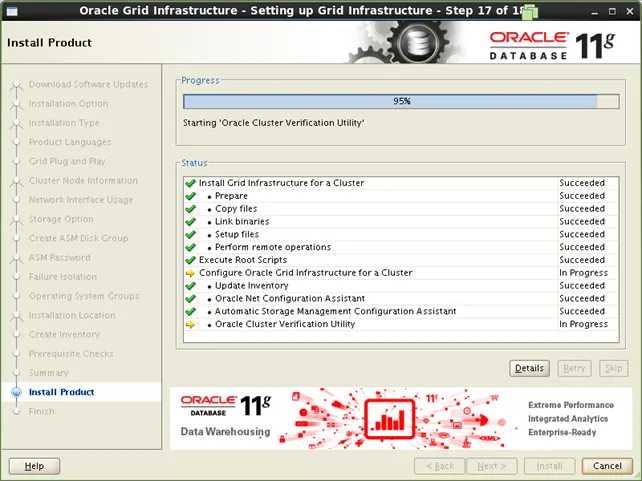Click the yellow arrow beside Configure Oracle Grid Infrastructure
The height and width of the screenshot is (481, 642).
pos(190,273)
